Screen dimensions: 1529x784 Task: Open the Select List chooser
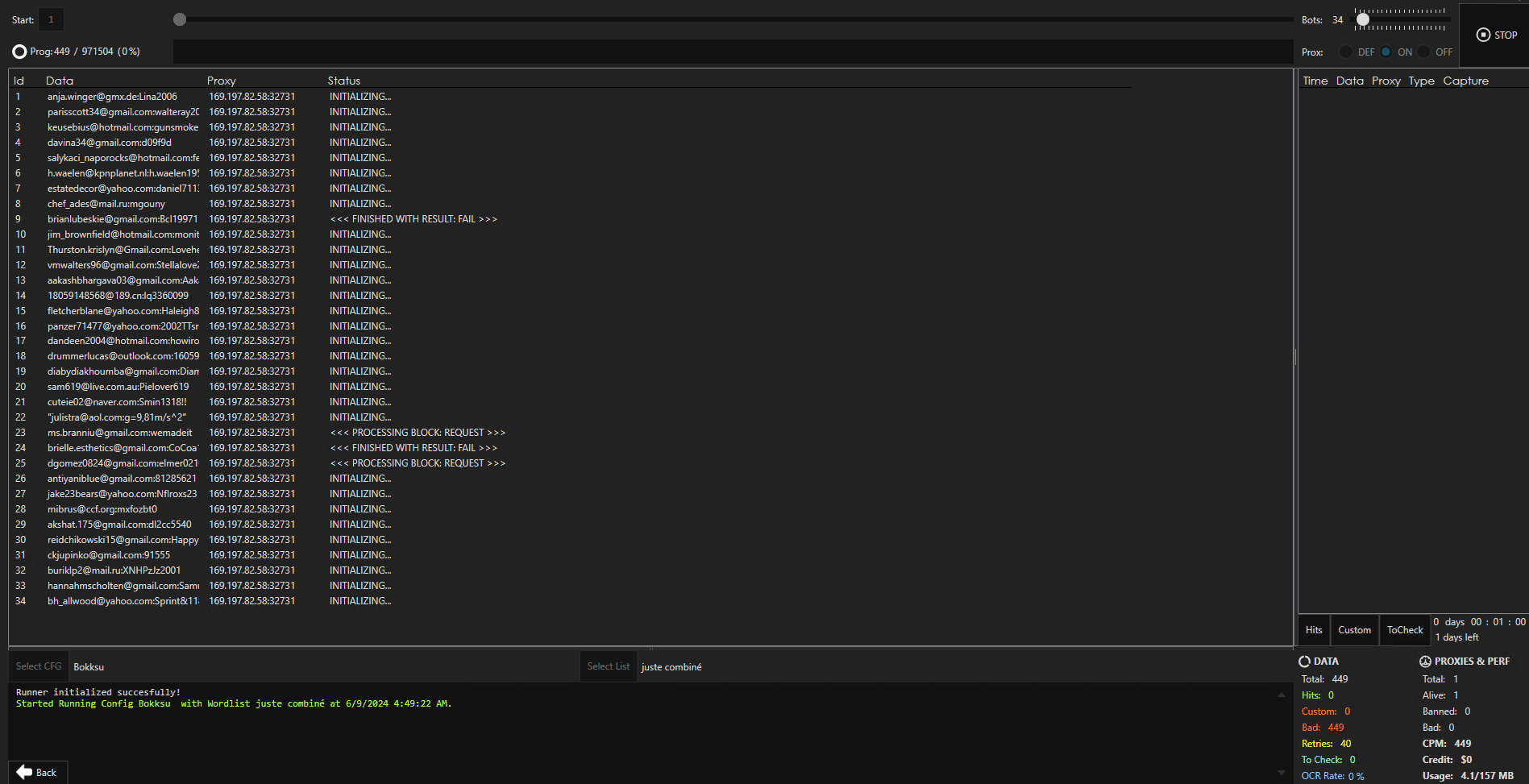[608, 666]
